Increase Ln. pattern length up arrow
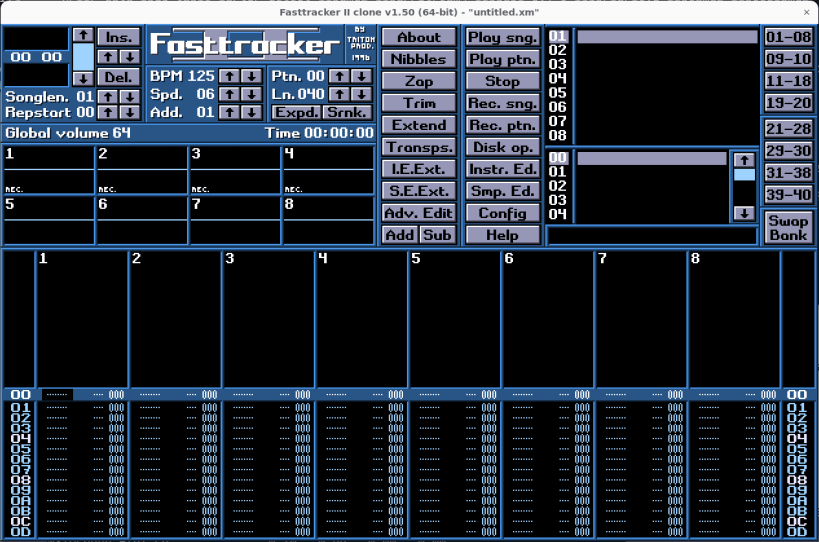The image size is (819, 542). click(x=340, y=95)
